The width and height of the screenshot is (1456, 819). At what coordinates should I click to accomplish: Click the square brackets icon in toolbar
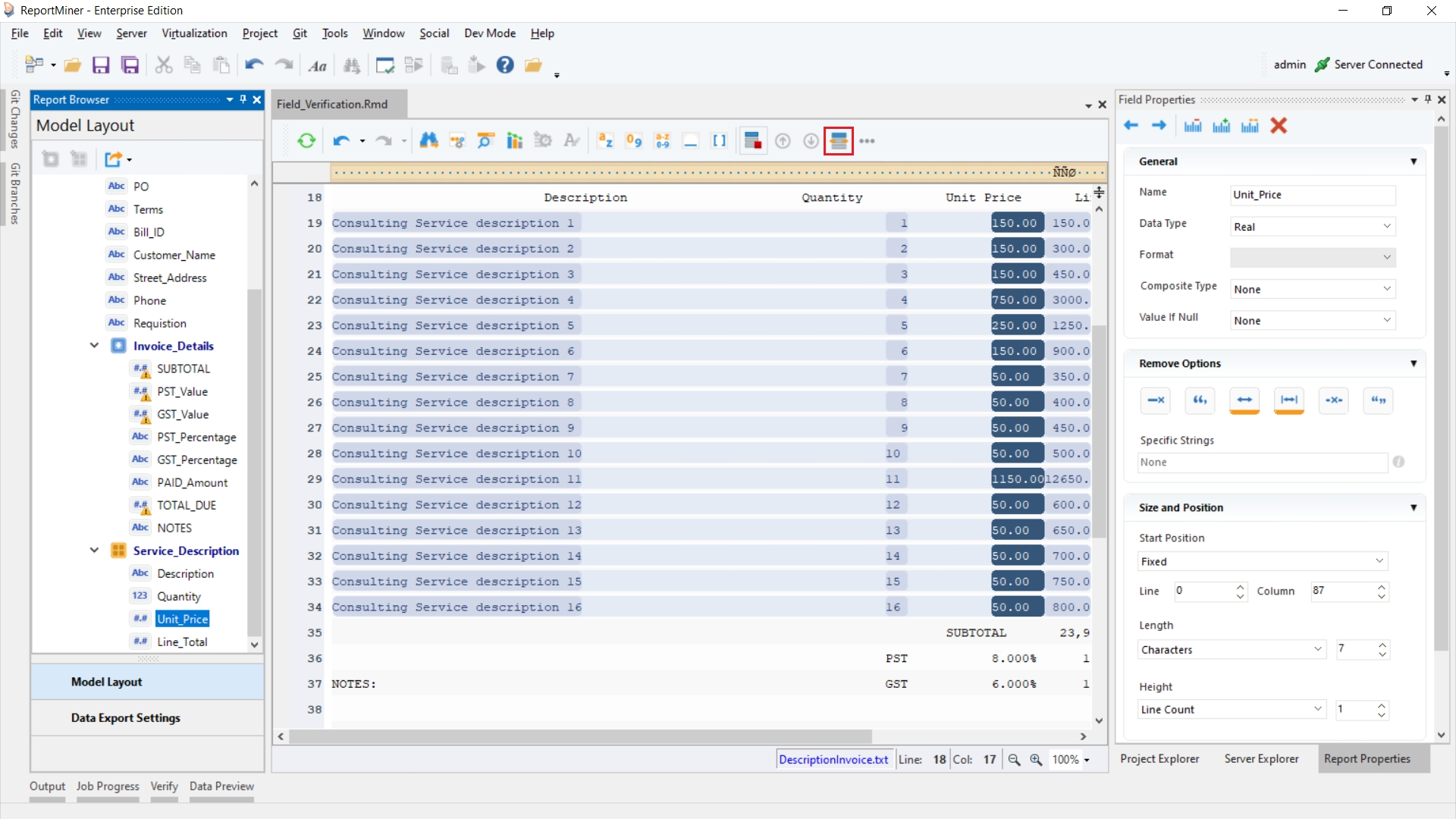719,141
